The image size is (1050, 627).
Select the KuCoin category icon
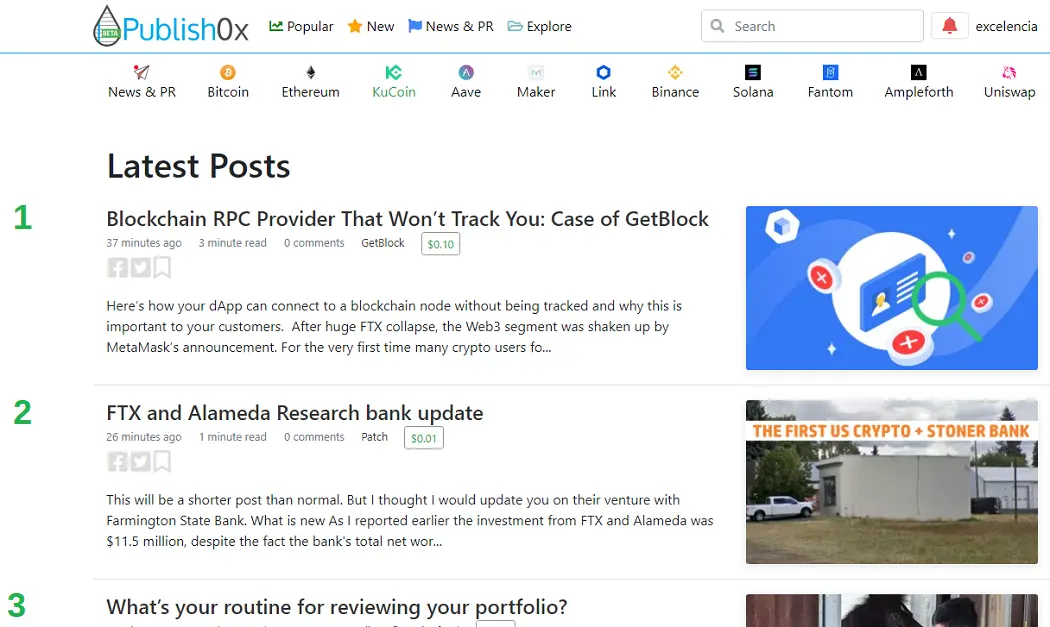pos(394,72)
